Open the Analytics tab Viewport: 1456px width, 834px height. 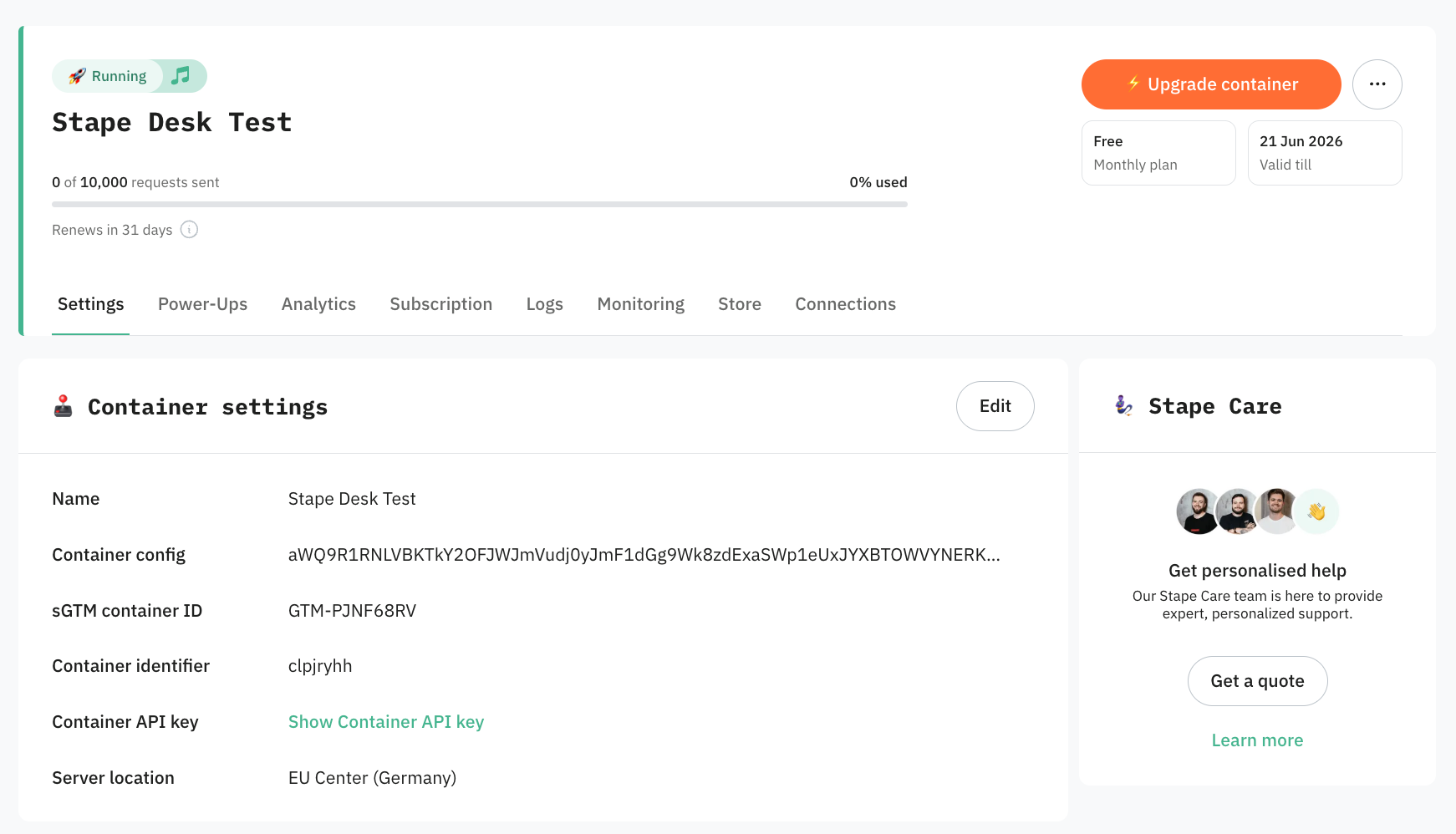point(318,304)
